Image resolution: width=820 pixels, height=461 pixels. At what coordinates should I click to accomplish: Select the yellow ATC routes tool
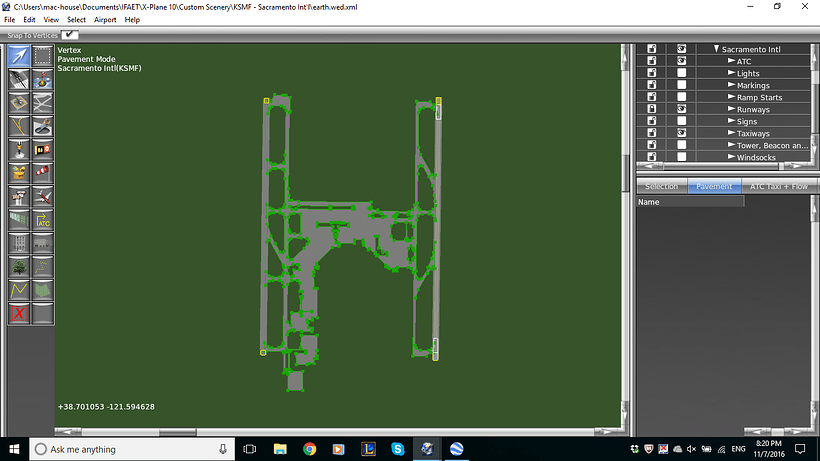(42, 220)
